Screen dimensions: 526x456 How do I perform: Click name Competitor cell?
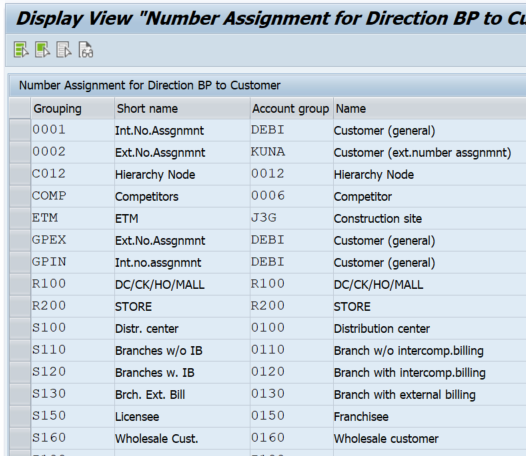point(430,196)
